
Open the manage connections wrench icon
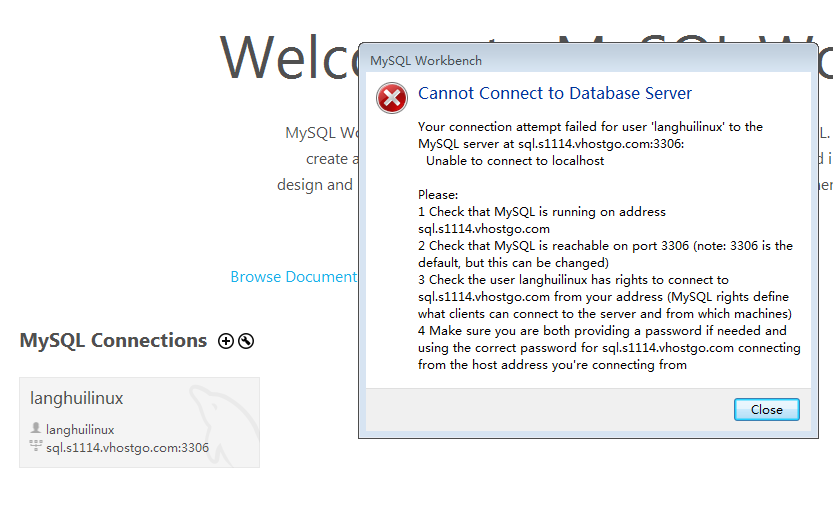click(x=246, y=341)
